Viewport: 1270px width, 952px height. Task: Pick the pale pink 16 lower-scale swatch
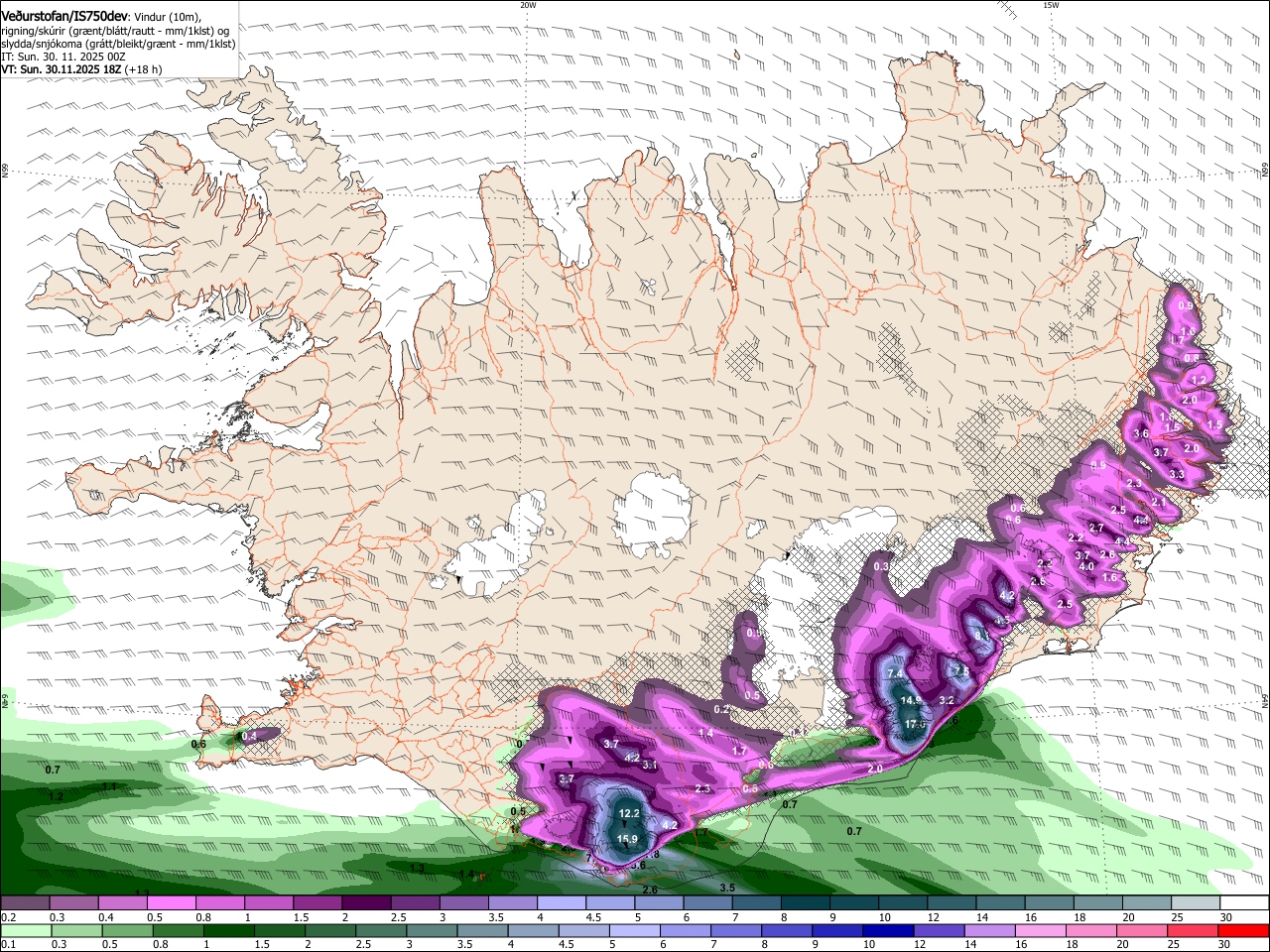click(x=1040, y=931)
